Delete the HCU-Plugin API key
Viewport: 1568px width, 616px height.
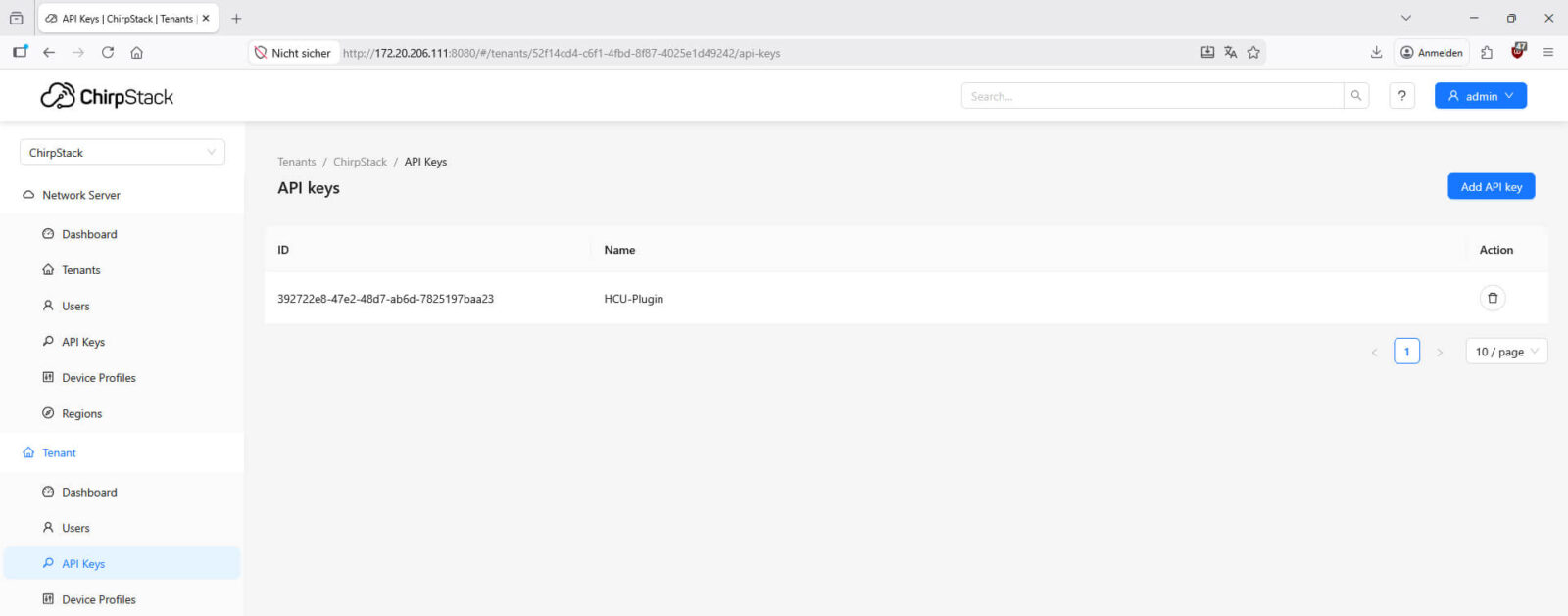coord(1492,298)
